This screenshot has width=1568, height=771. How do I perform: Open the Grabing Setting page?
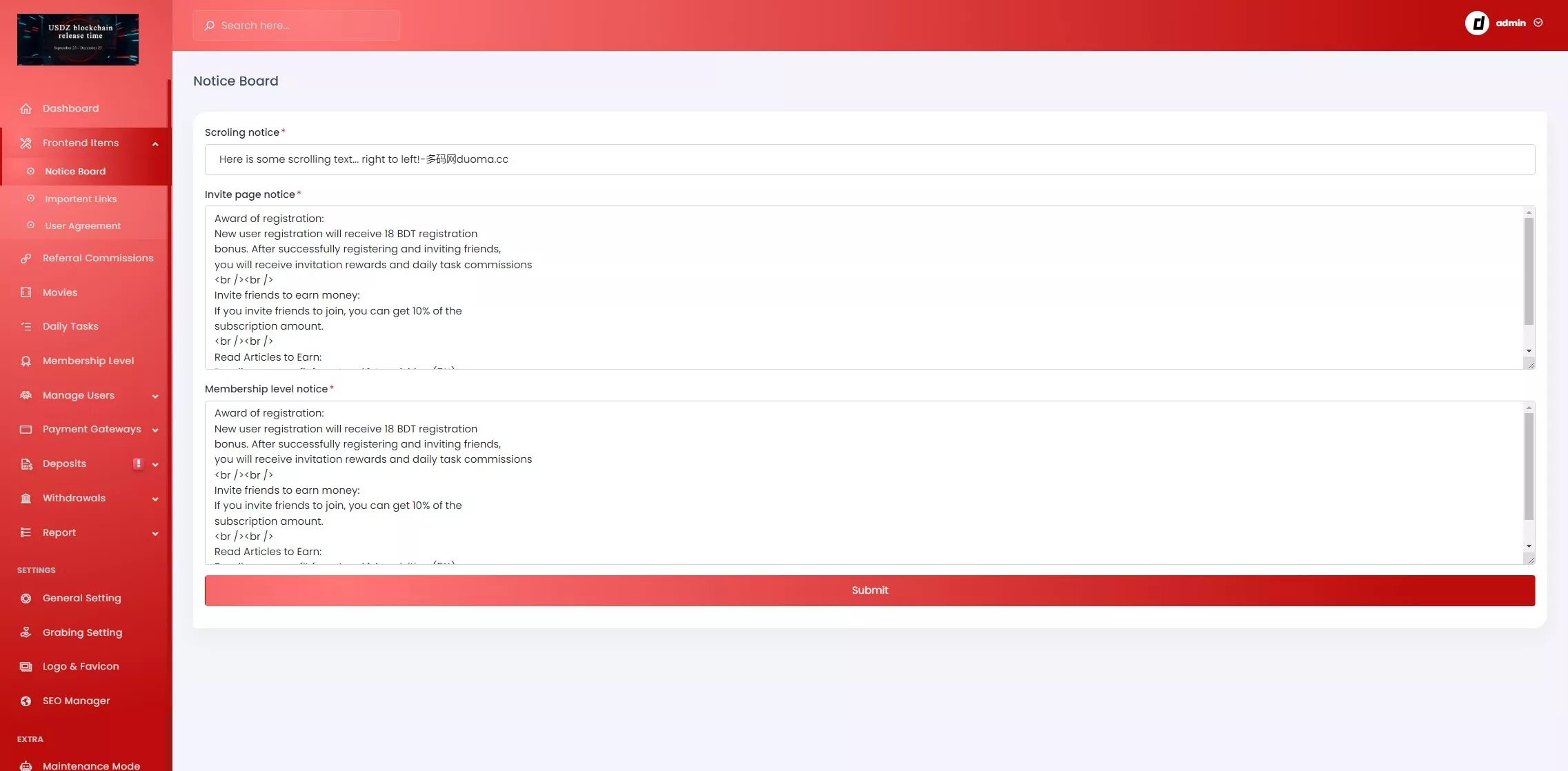pos(82,632)
